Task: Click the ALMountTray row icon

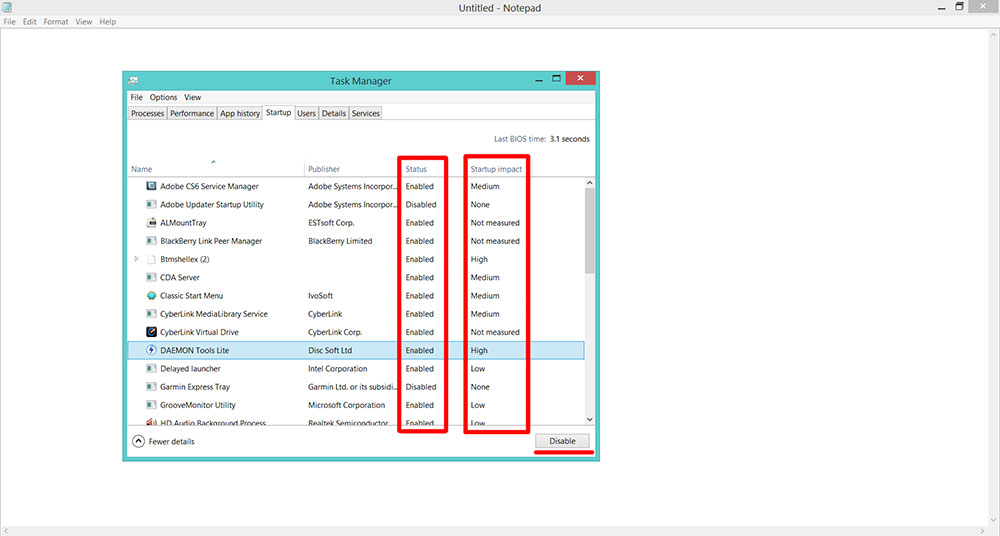Action: pyautogui.click(x=151, y=223)
